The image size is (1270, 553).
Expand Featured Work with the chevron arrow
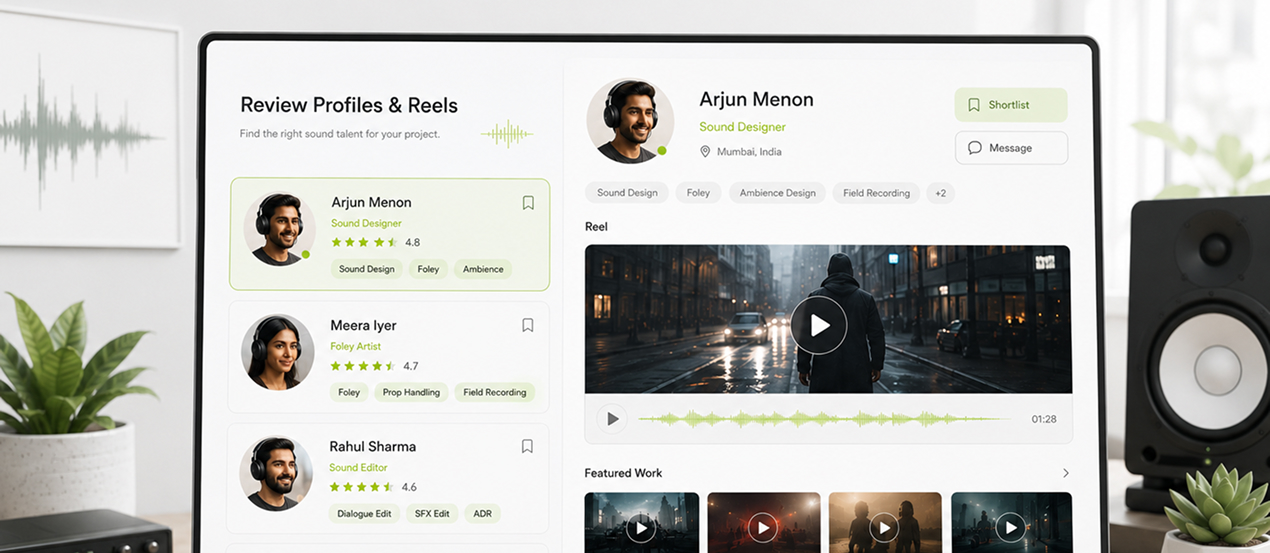1065,473
